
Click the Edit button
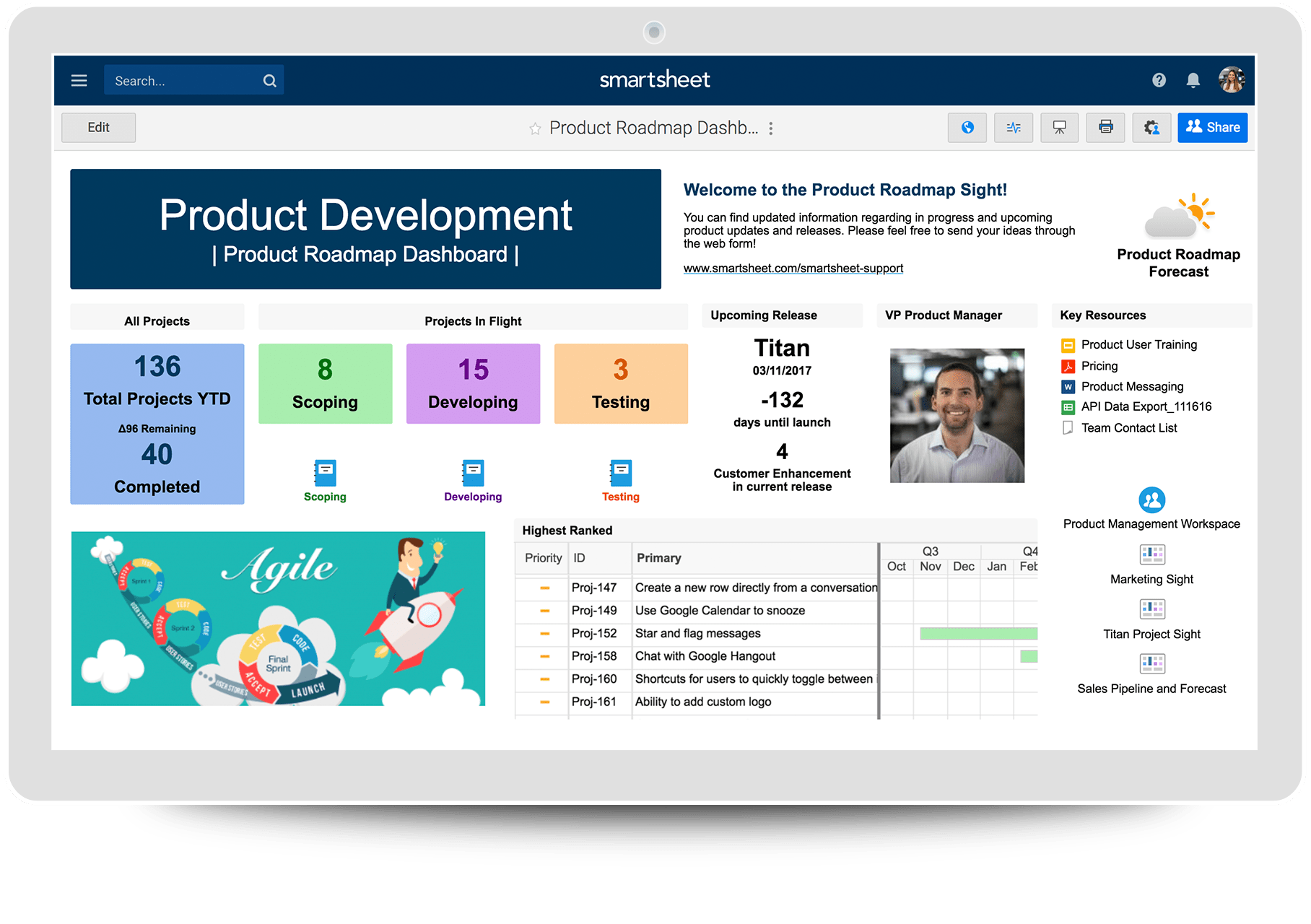pyautogui.click(x=98, y=128)
